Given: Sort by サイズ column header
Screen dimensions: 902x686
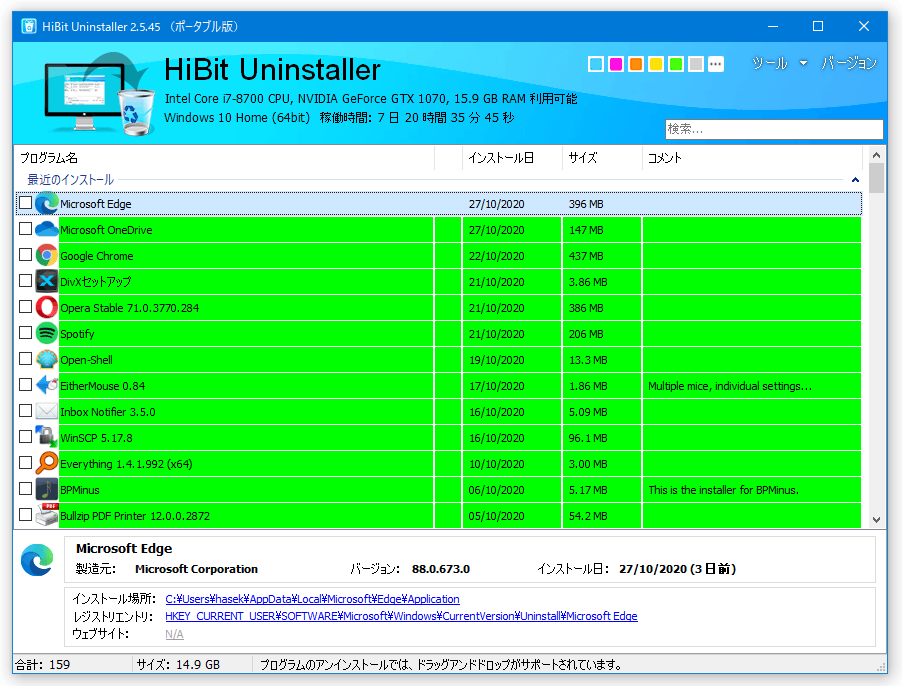Looking at the screenshot, I should point(602,158).
